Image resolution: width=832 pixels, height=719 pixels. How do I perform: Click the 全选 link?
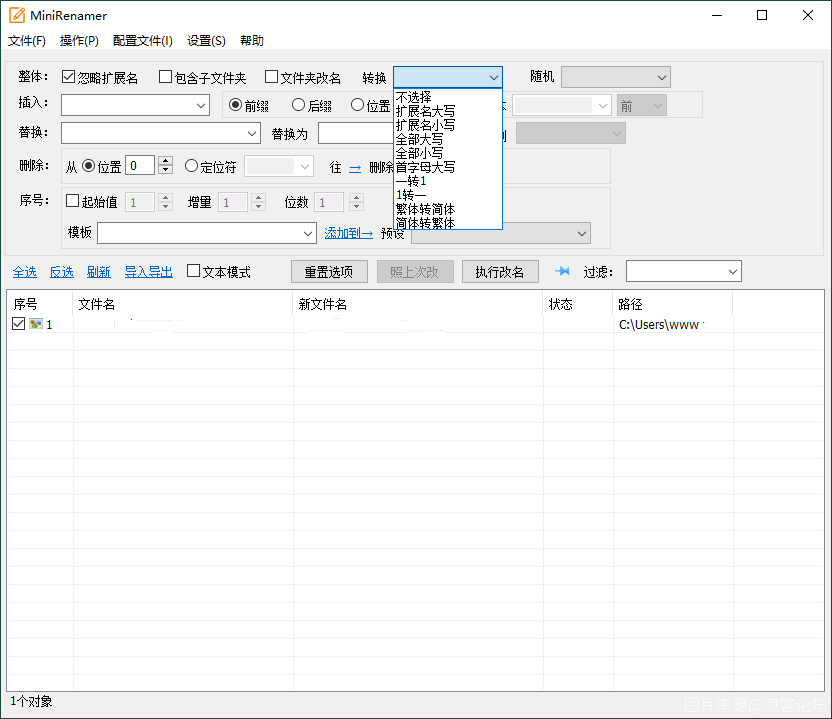pyautogui.click(x=24, y=272)
